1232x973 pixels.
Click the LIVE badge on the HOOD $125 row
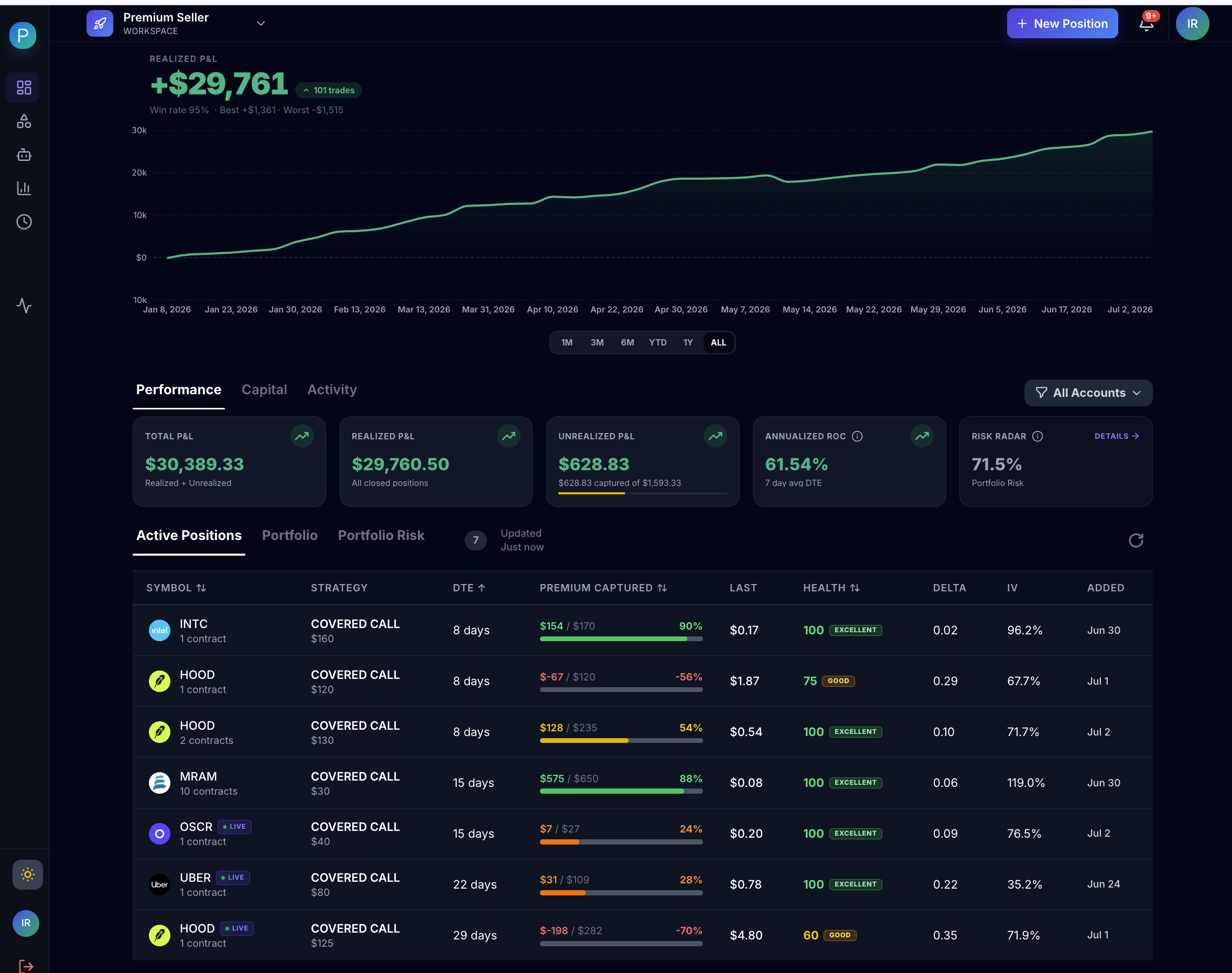pos(236,928)
